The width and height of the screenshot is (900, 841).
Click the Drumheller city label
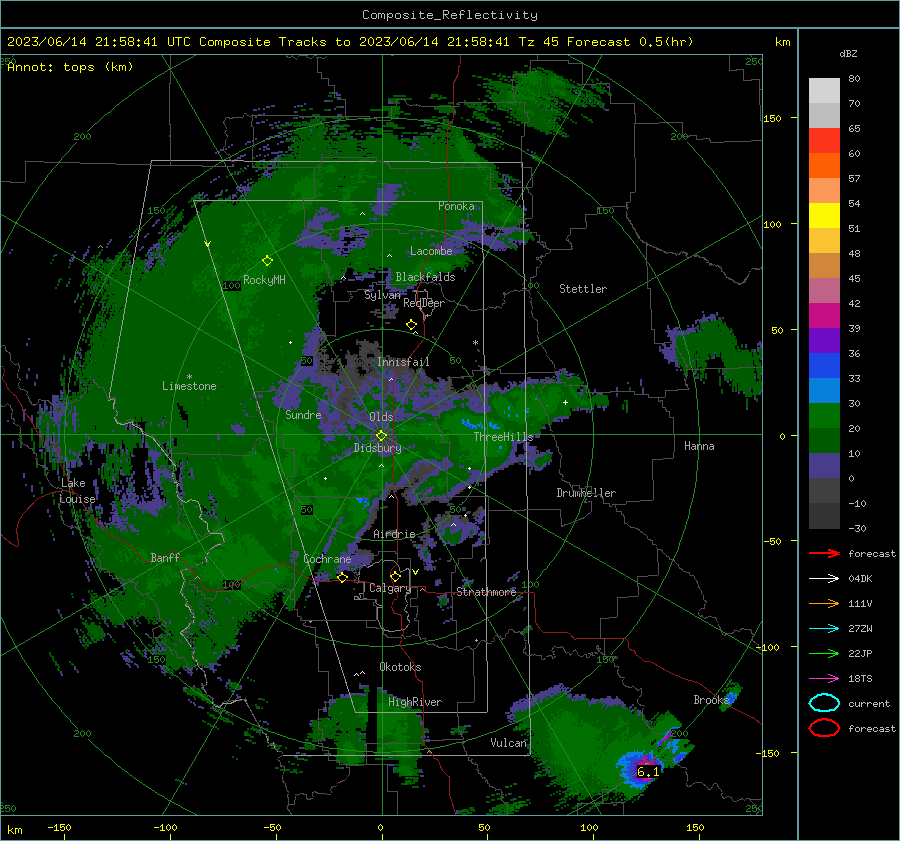(x=586, y=493)
